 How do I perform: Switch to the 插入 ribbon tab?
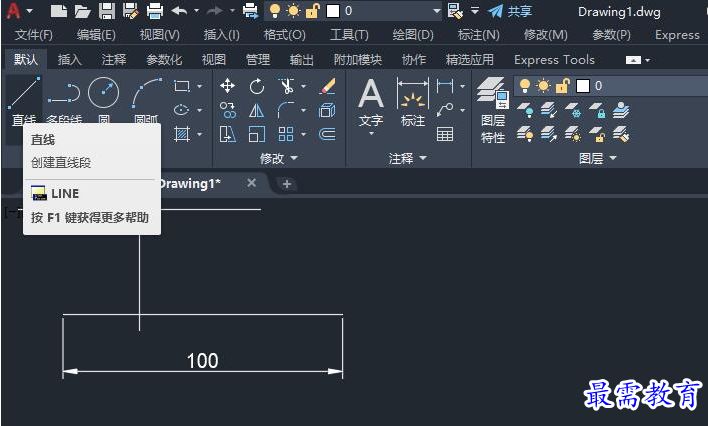[70, 60]
